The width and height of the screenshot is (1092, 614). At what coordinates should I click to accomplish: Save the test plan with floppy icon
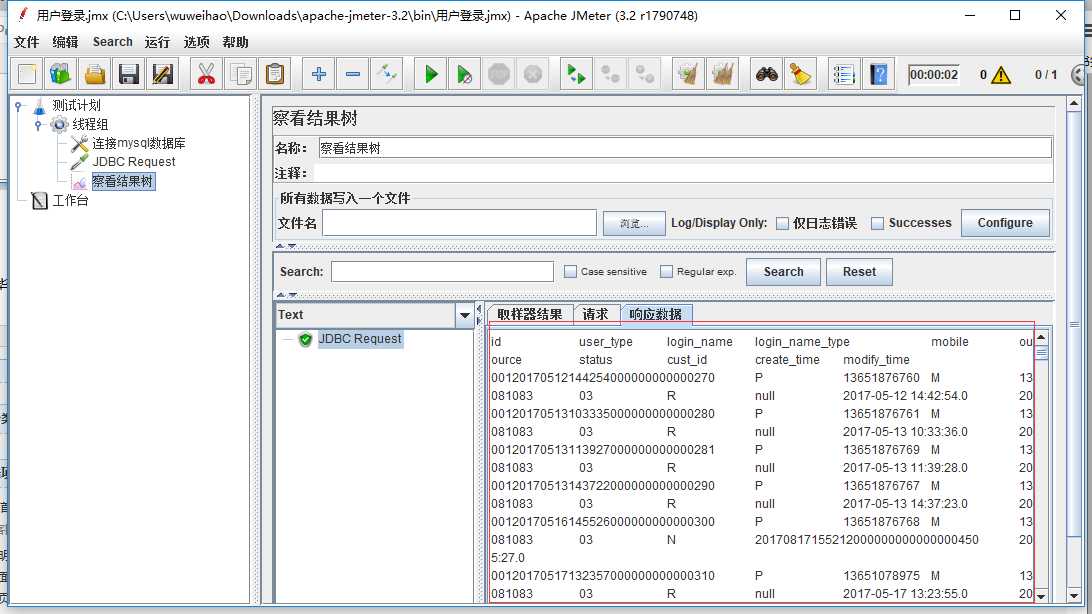pyautogui.click(x=129, y=74)
